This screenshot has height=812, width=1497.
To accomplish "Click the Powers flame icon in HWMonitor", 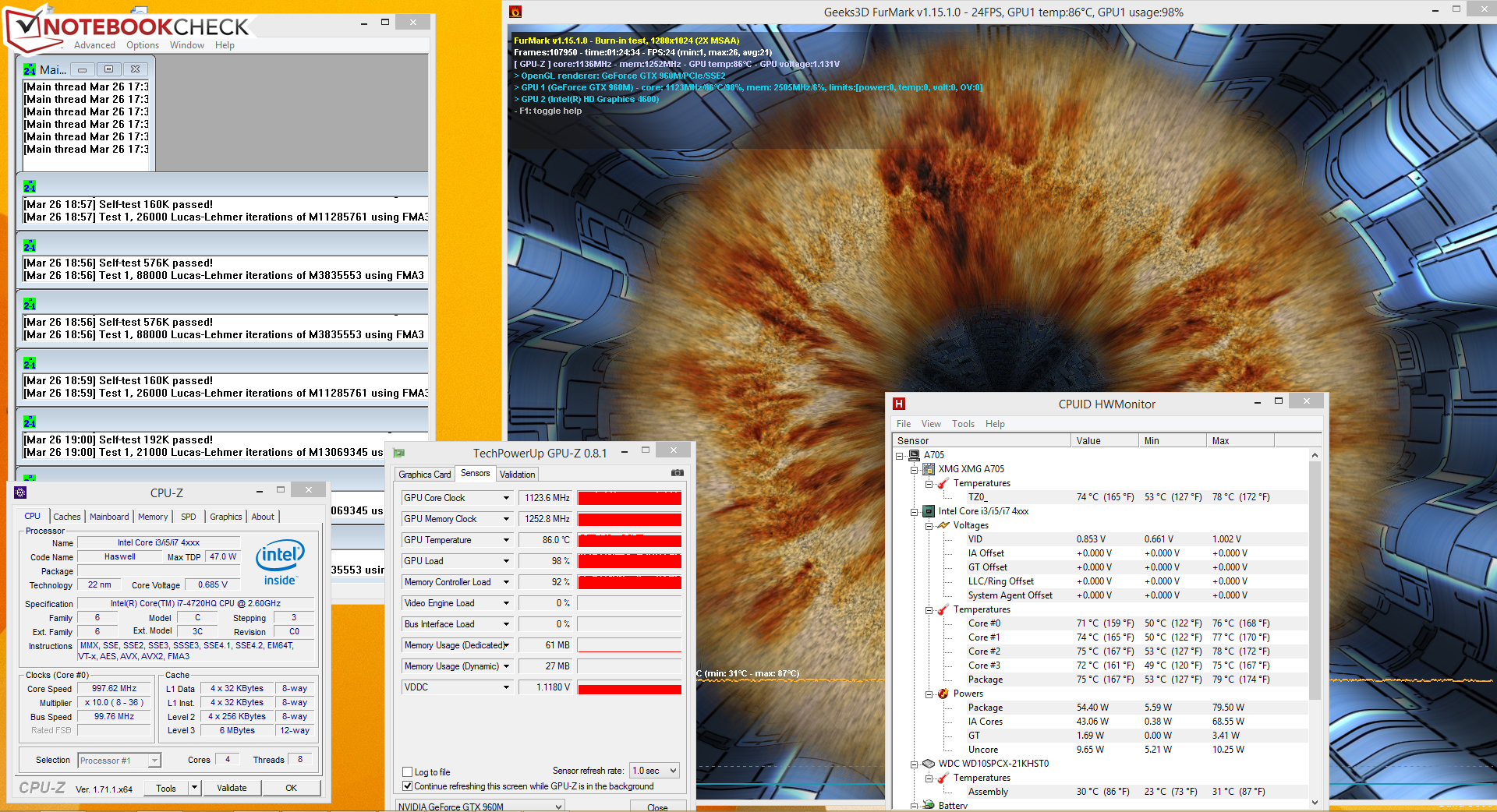I will point(943,694).
